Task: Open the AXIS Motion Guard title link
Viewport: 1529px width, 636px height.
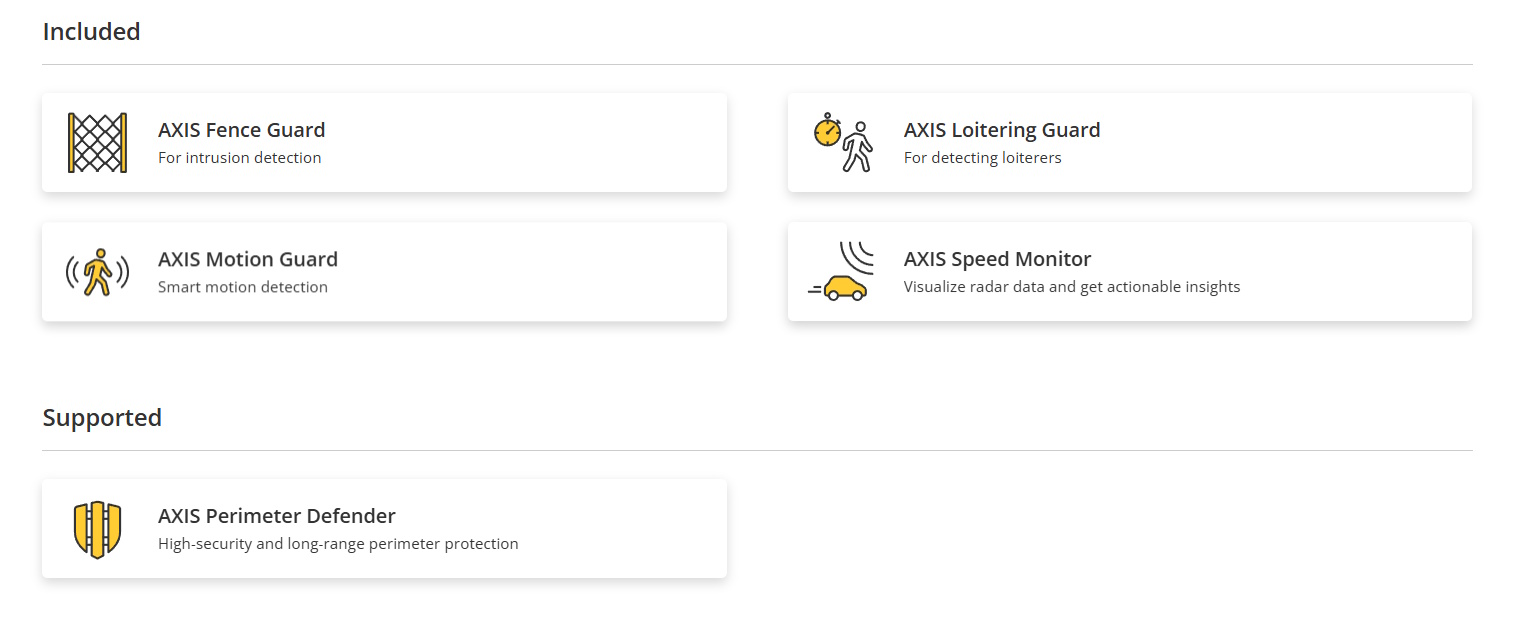Action: (248, 259)
